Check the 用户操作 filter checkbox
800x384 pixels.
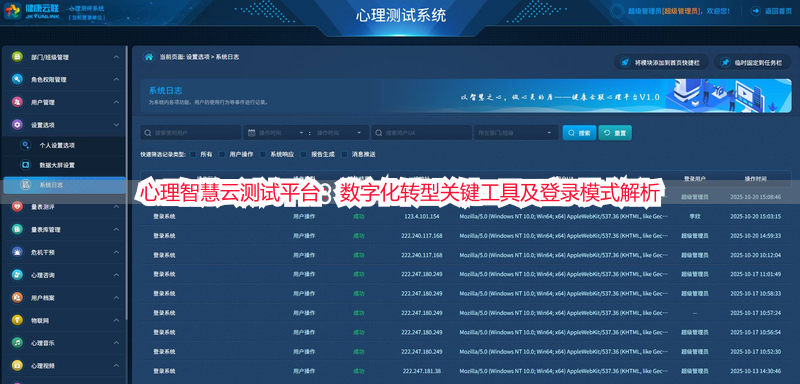222,154
